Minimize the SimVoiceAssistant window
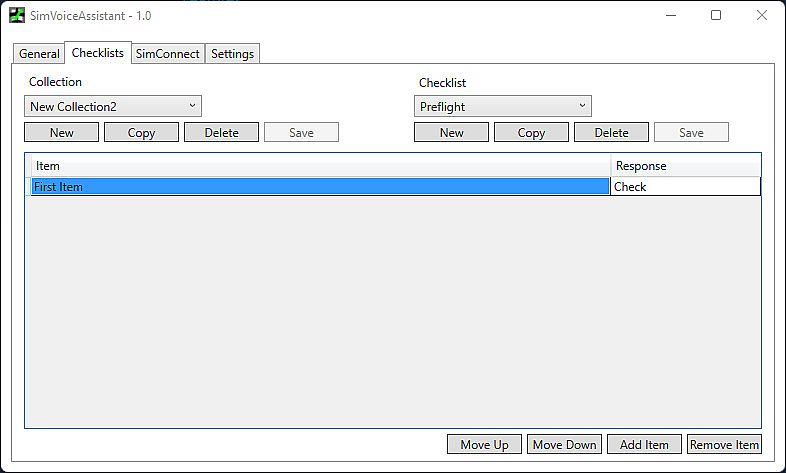The width and height of the screenshot is (786, 473). [x=671, y=16]
